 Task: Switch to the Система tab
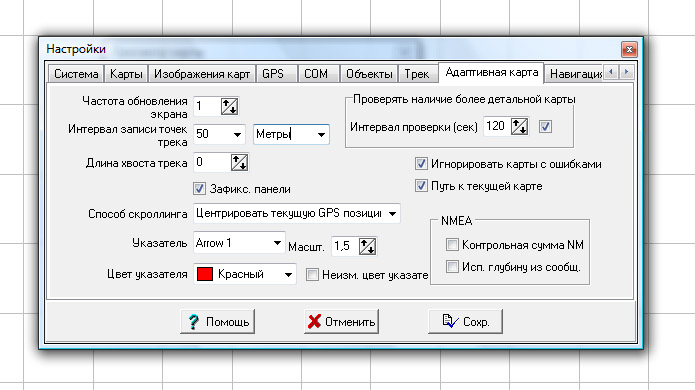click(76, 74)
